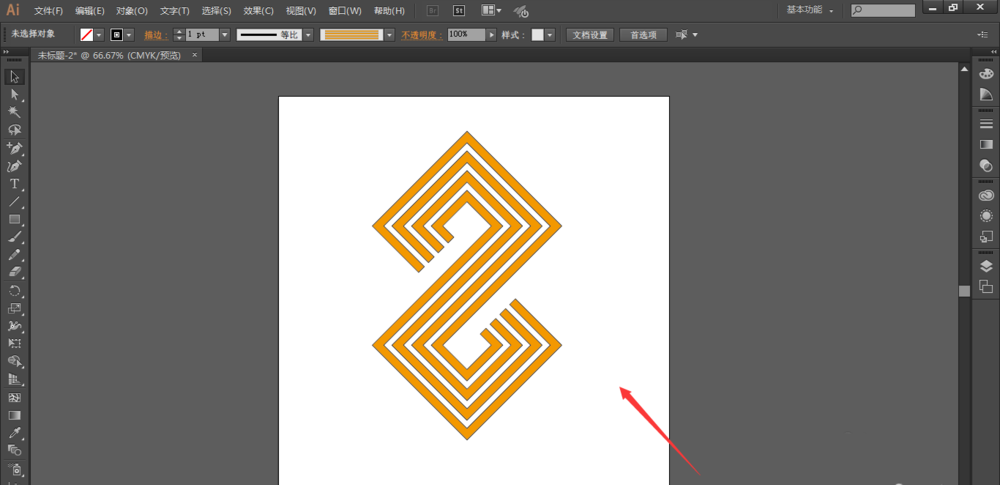
Task: Open the fill color dropdown arrow
Action: tap(99, 35)
